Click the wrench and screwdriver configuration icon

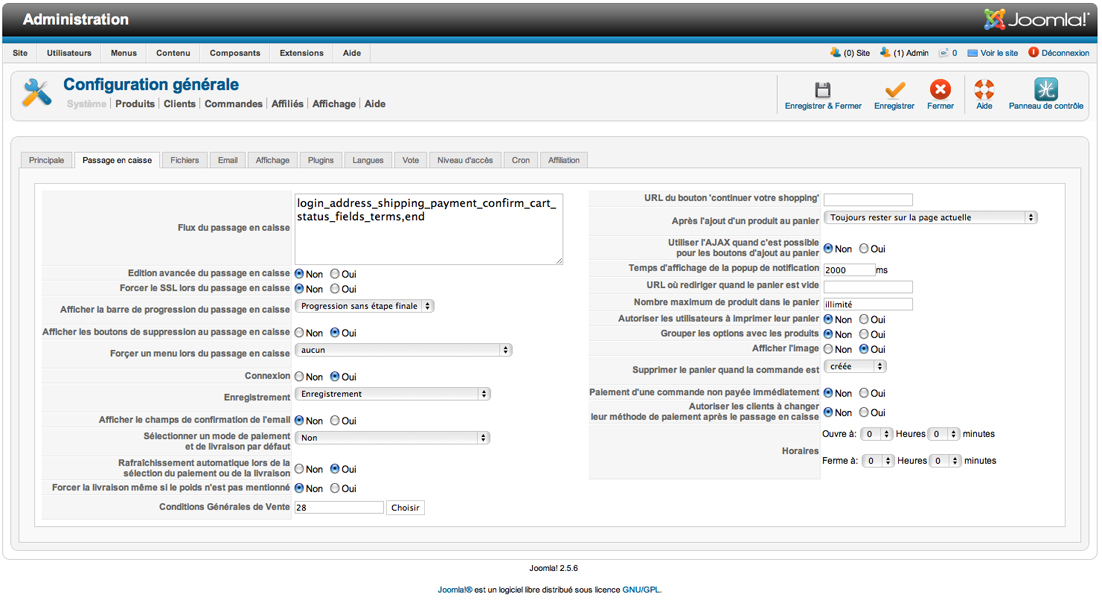37,93
